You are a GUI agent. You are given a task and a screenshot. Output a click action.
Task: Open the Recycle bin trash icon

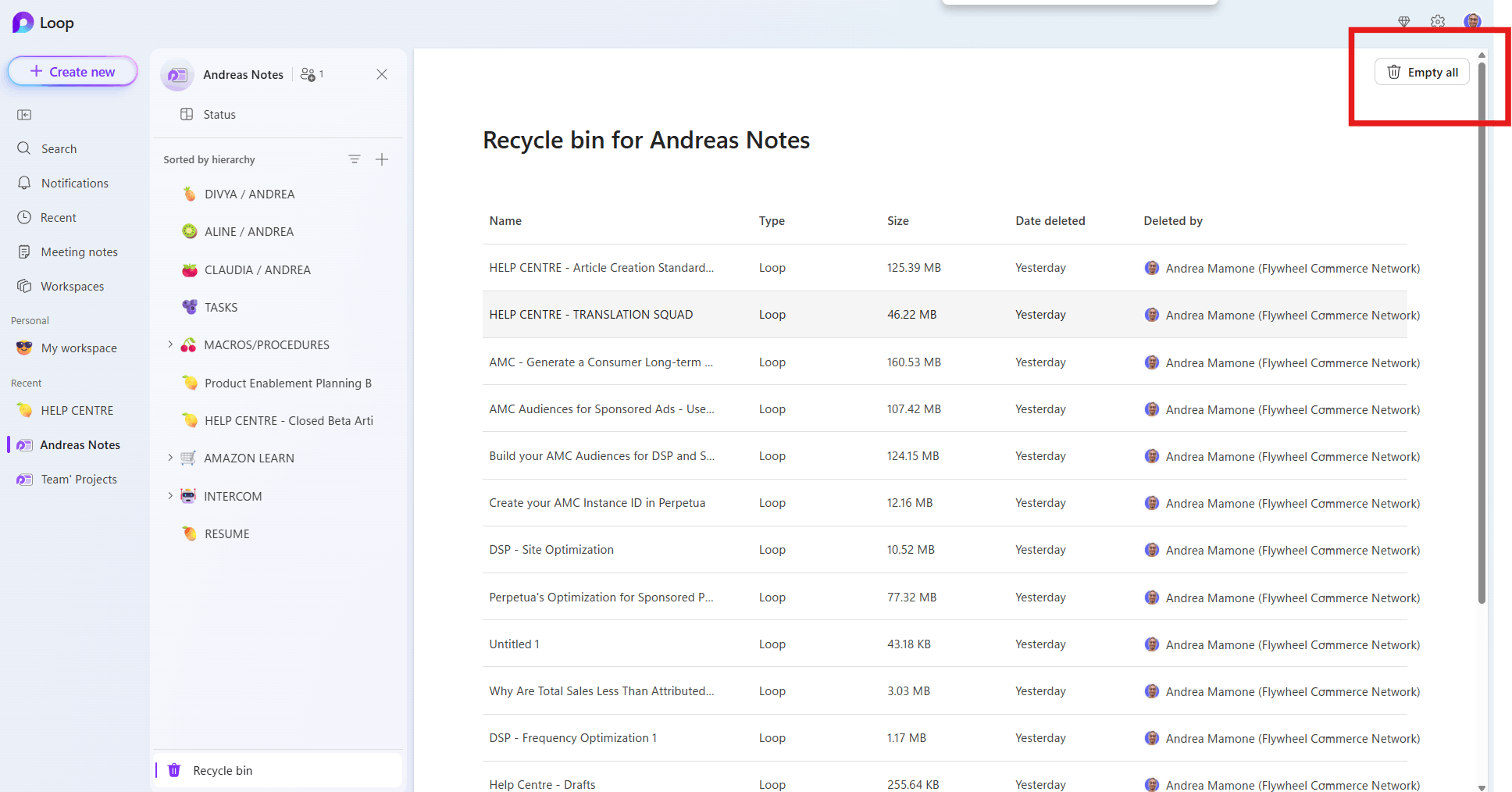click(x=173, y=770)
